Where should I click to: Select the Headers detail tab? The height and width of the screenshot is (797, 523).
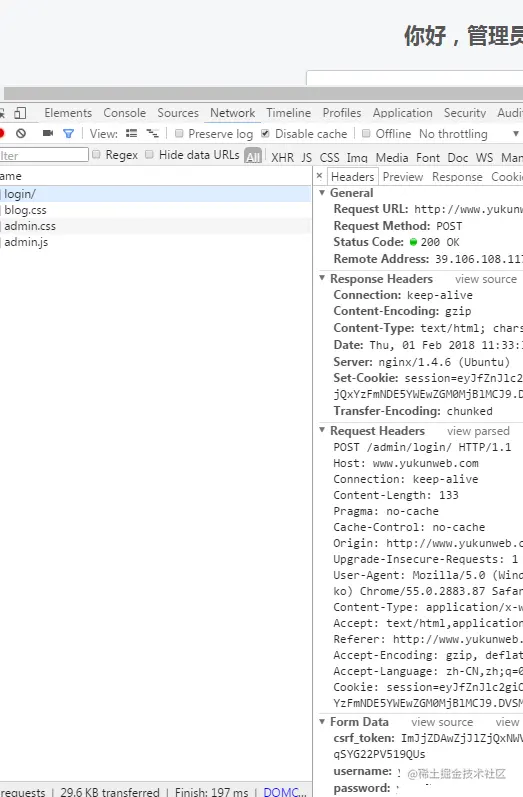coord(353,176)
